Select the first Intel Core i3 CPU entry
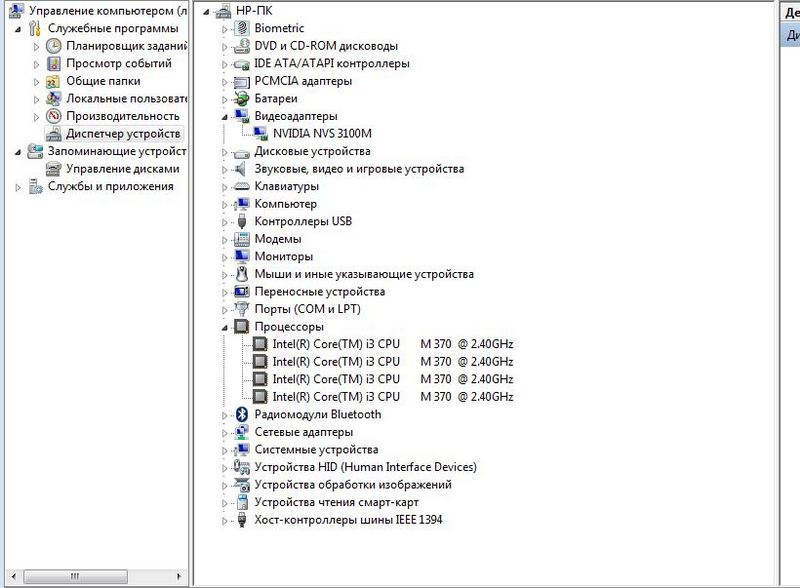The width and height of the screenshot is (800, 588). [392, 345]
